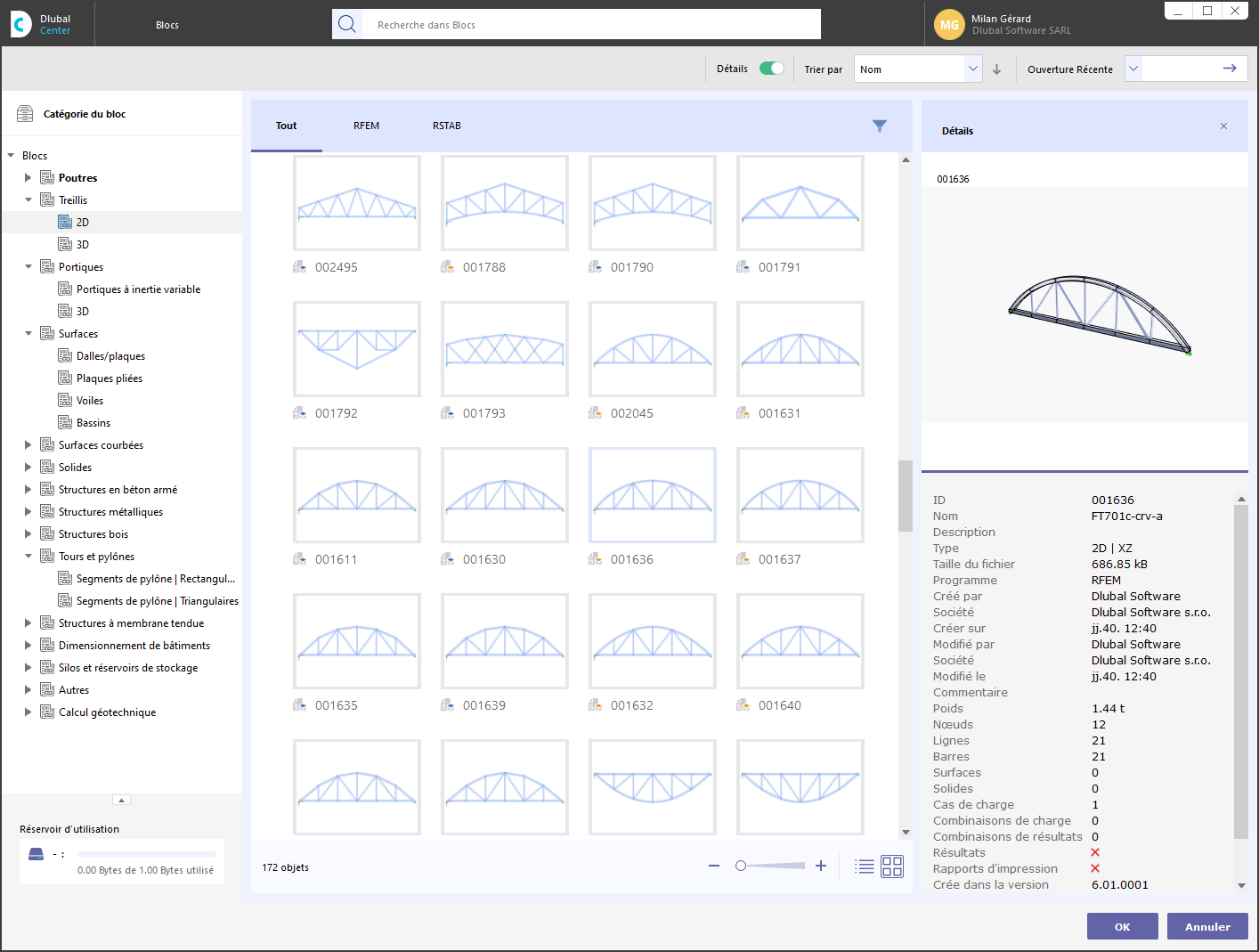This screenshot has width=1259, height=952.
Task: Collapse the category panel arrow button
Action: (x=122, y=800)
